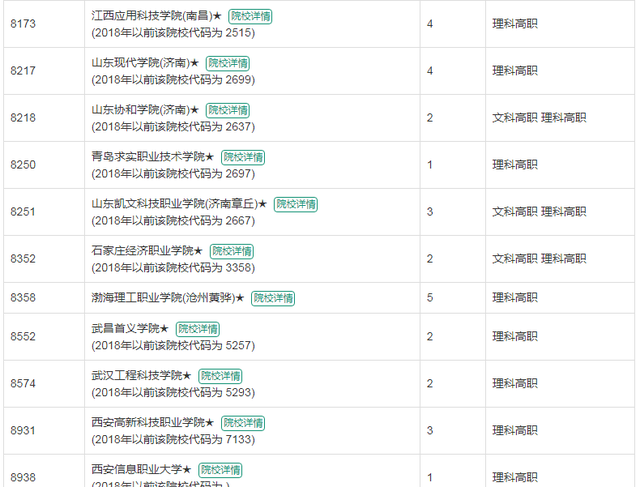Click 理科高职 in row 8574
This screenshot has height=487, width=640.
click(515, 383)
